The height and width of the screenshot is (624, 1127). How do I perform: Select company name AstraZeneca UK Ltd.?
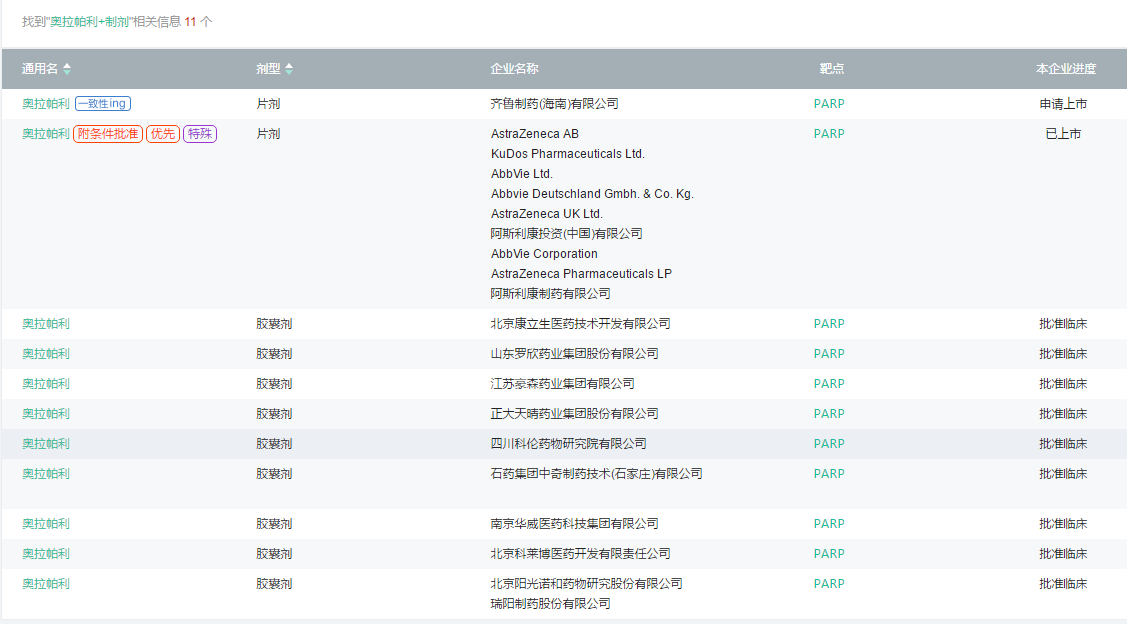[x=547, y=214]
